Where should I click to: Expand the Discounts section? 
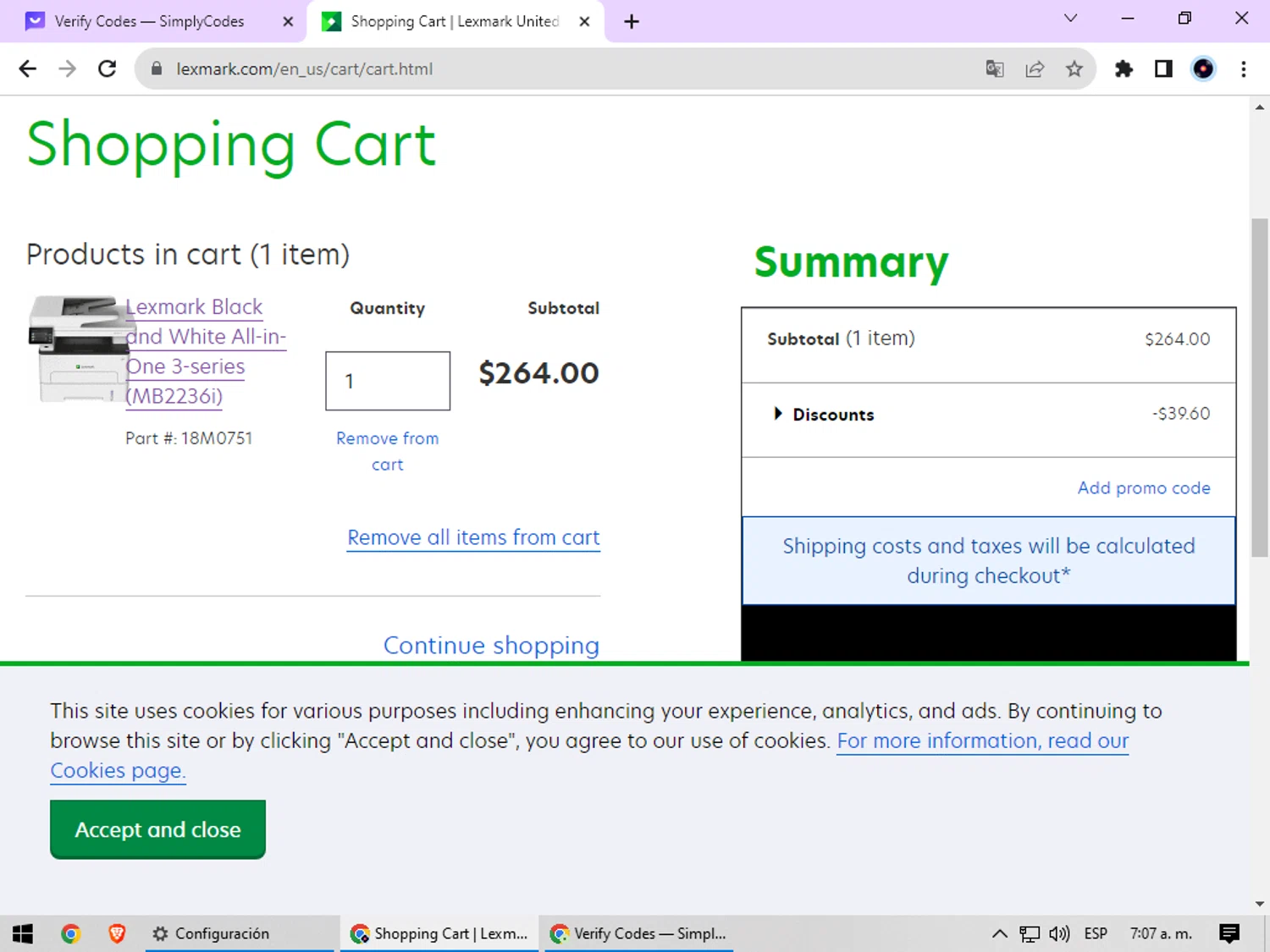[823, 414]
